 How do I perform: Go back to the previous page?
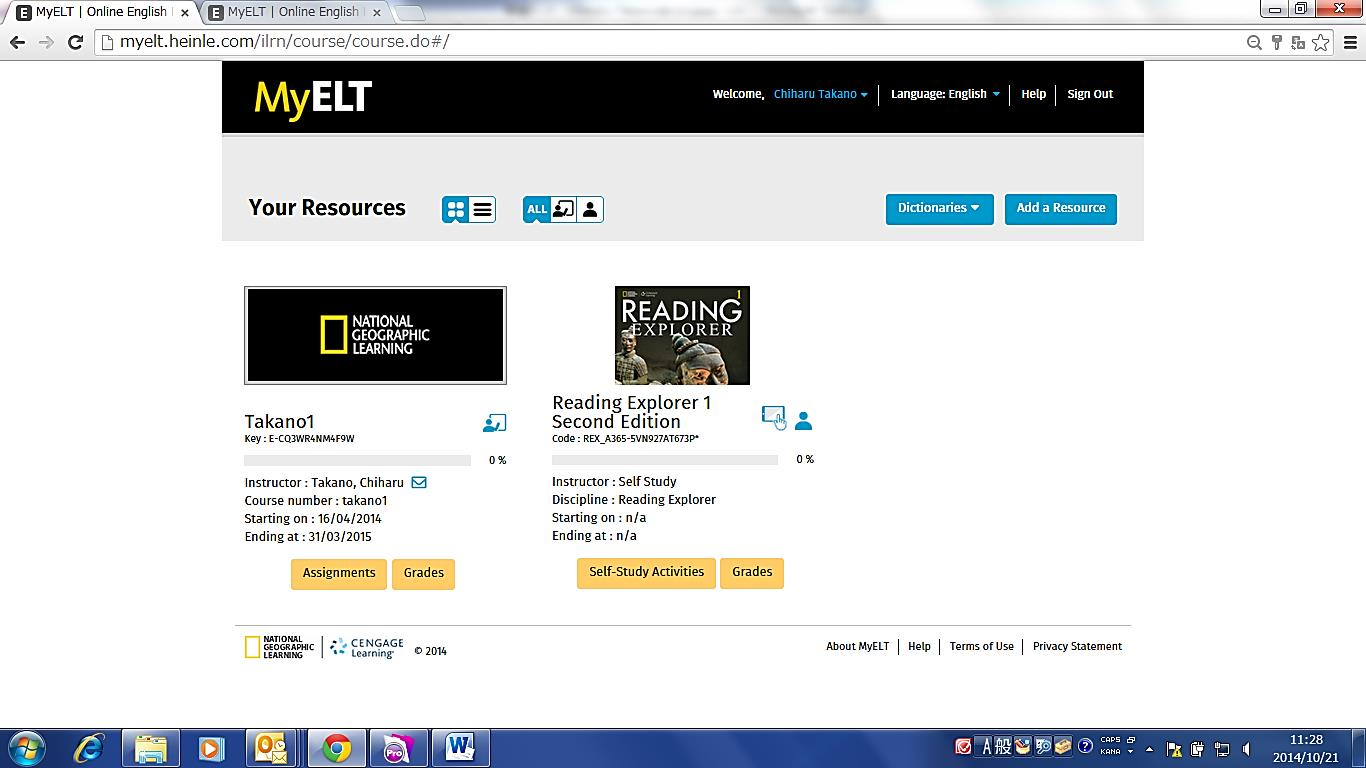click(17, 42)
